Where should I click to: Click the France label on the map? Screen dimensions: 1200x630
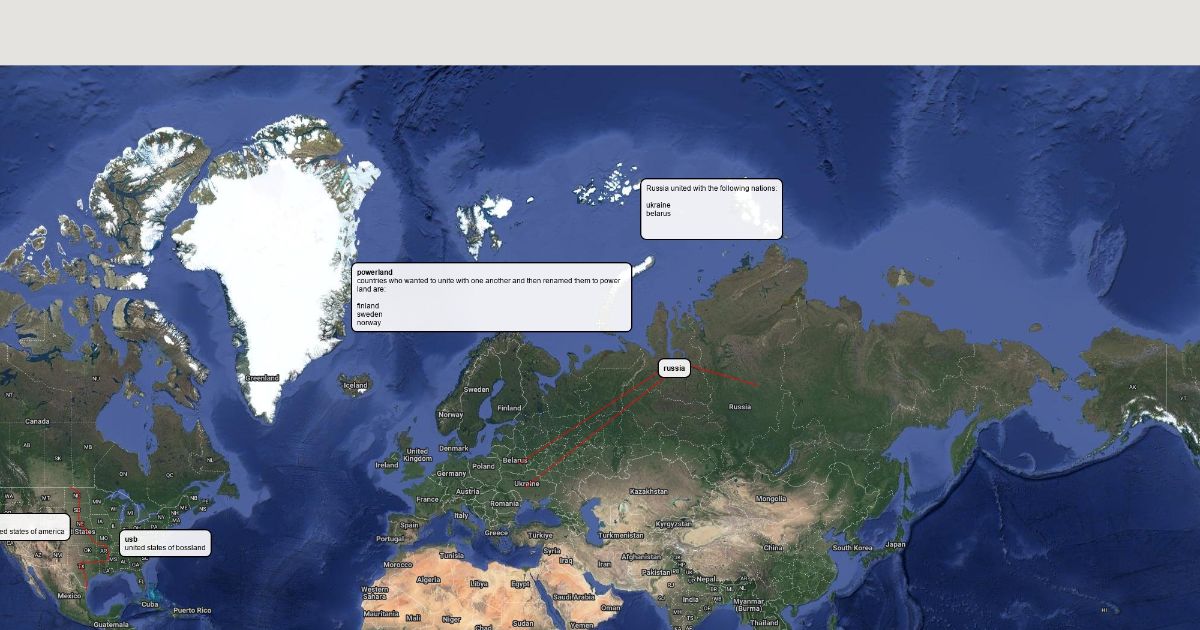click(427, 499)
